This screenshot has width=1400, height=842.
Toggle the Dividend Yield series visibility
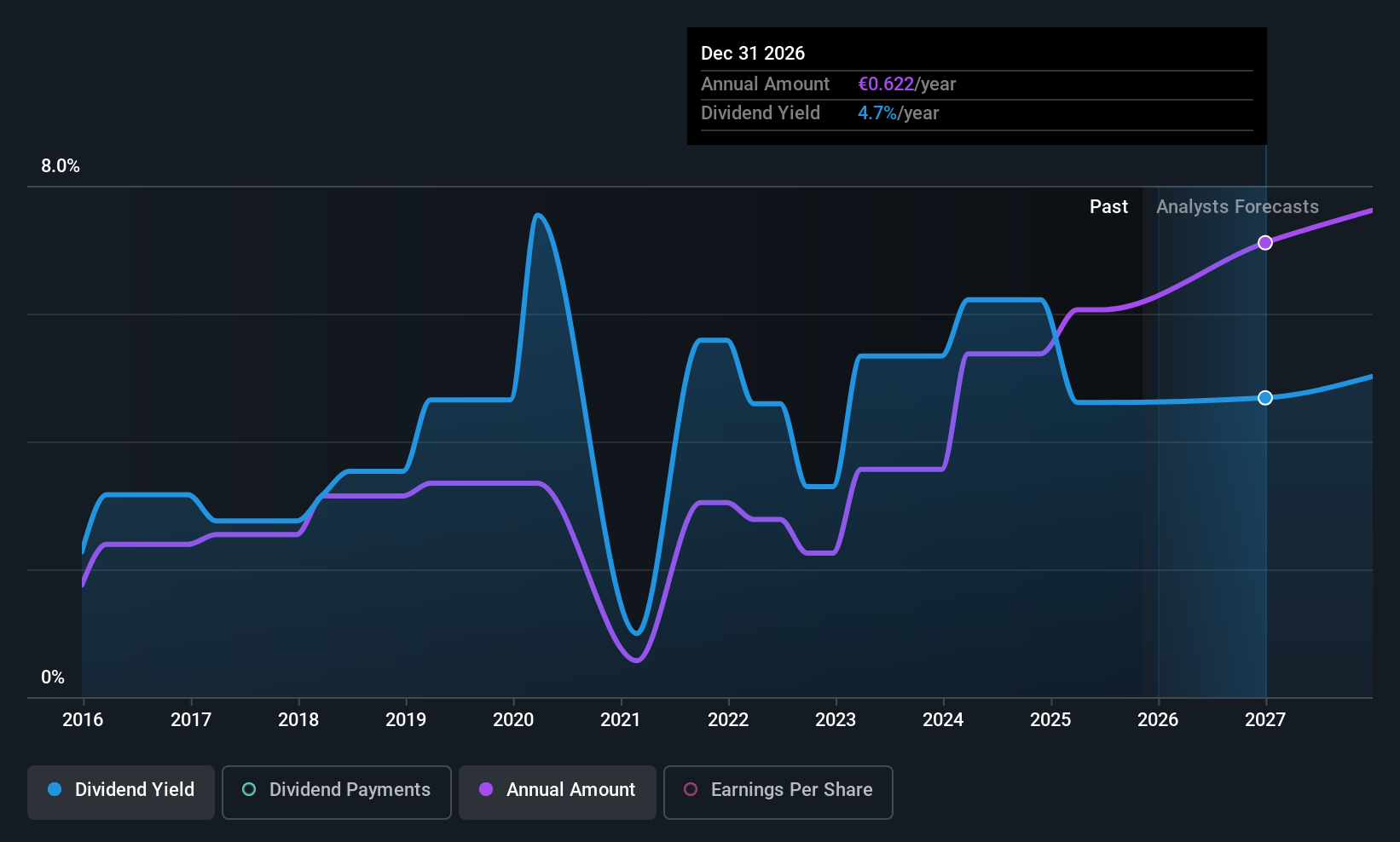[120, 790]
